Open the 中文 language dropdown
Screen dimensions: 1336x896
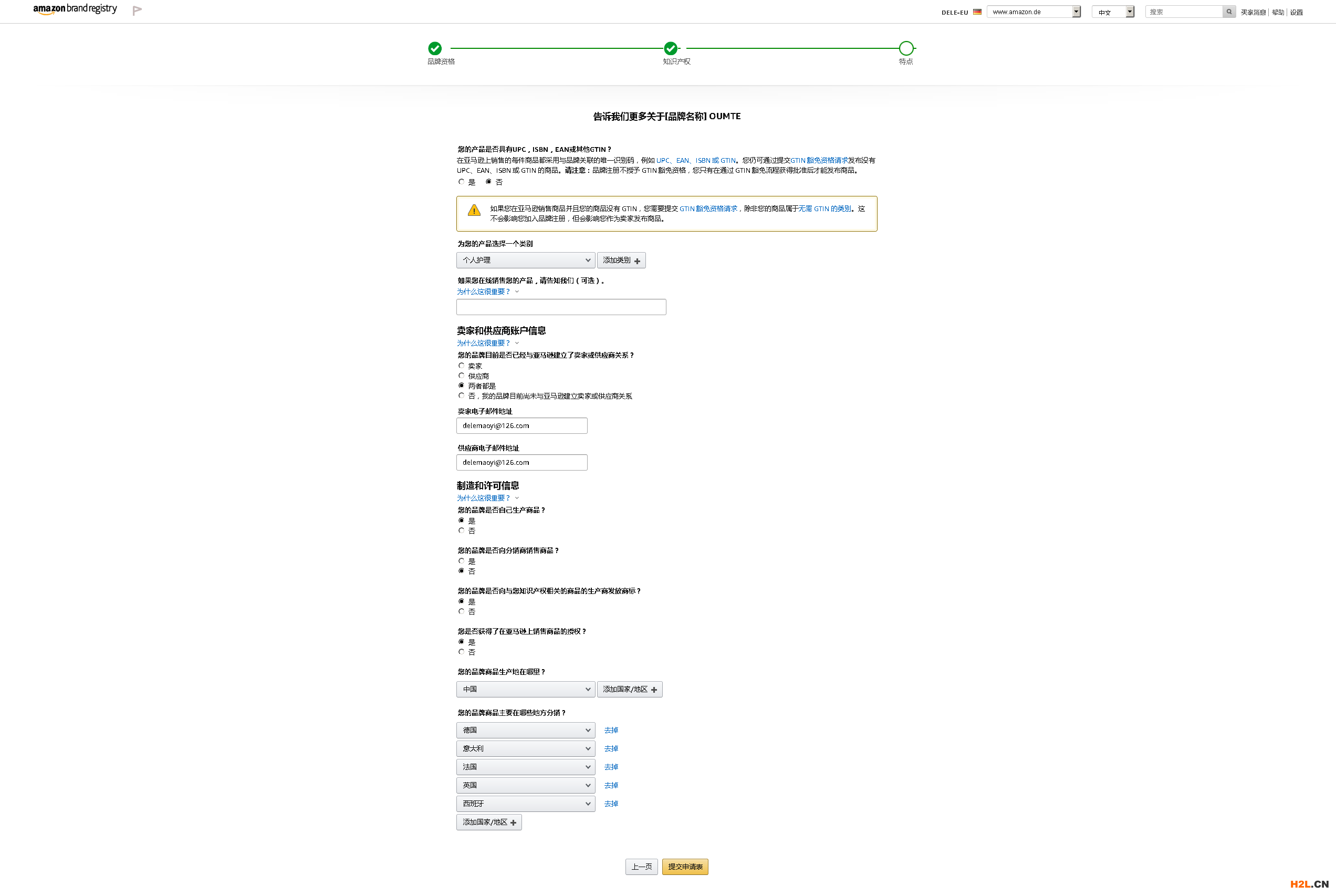[x=1113, y=12]
